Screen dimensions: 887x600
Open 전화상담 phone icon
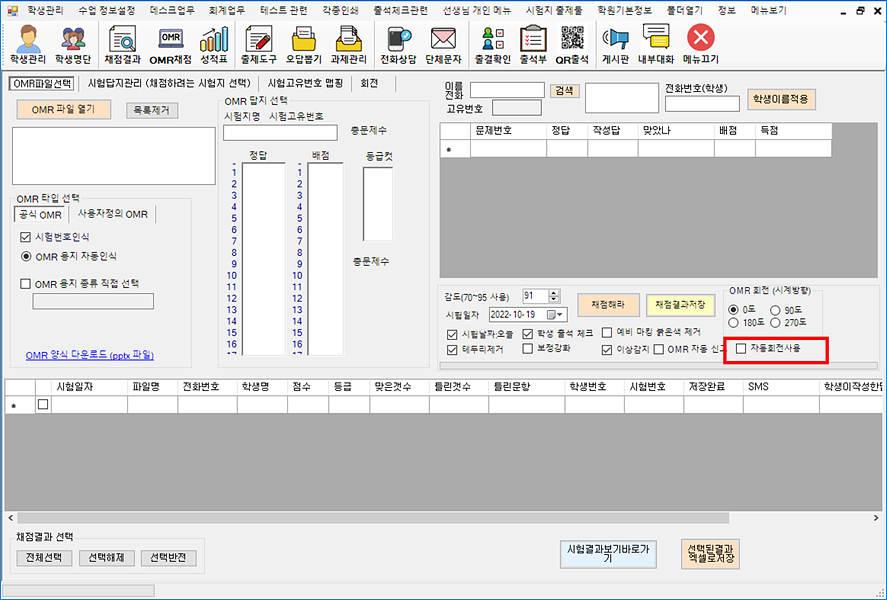pyautogui.click(x=398, y=44)
